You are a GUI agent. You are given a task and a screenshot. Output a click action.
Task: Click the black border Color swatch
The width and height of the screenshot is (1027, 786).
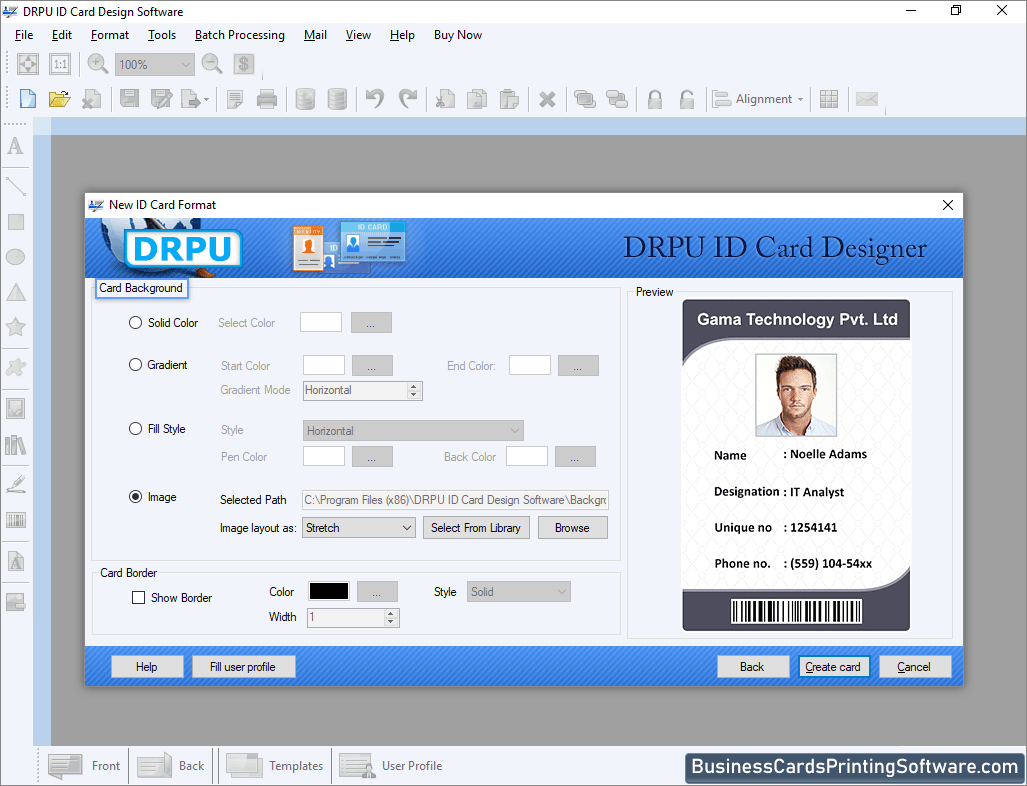328,591
